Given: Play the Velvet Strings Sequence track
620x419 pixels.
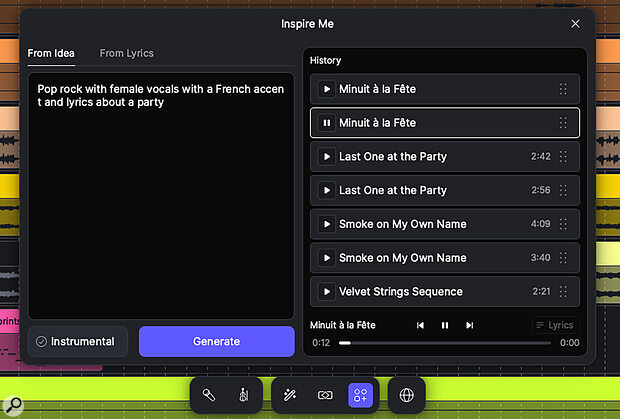Looking at the screenshot, I should [x=326, y=292].
